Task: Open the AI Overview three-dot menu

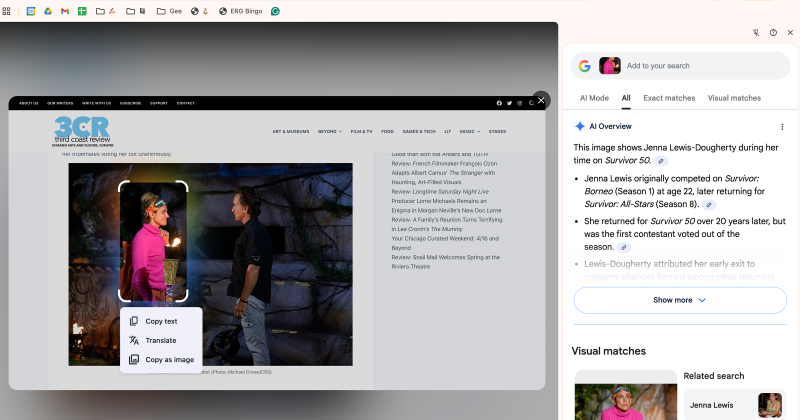Action: [782, 127]
